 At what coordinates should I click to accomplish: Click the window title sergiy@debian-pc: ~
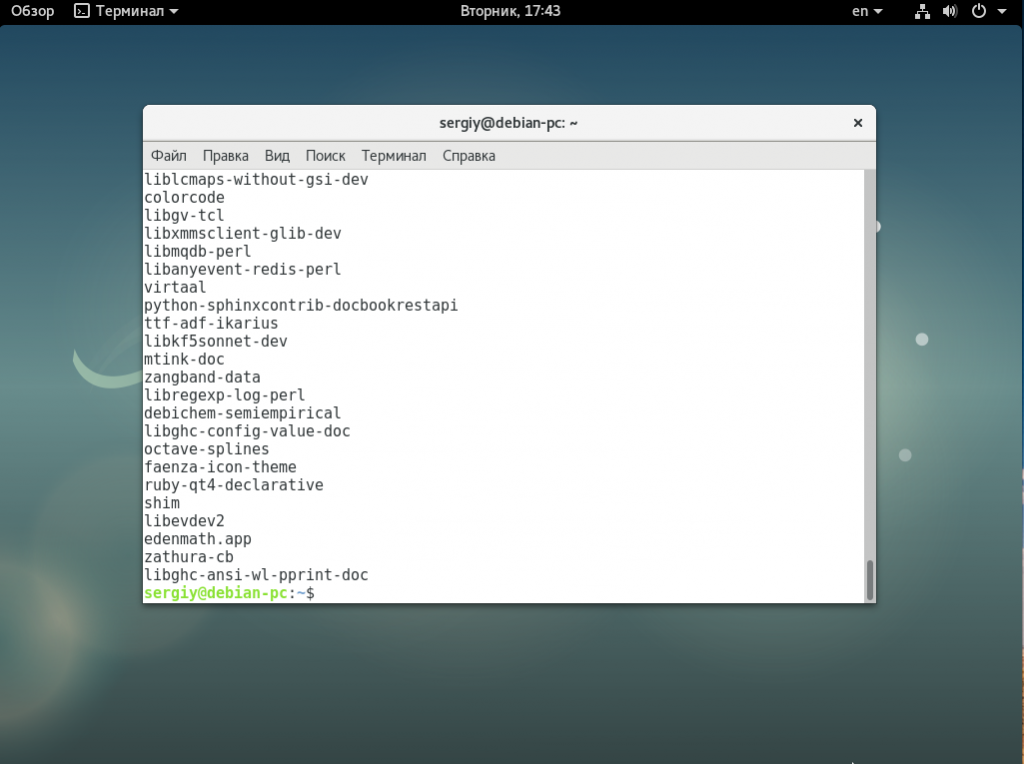point(509,123)
